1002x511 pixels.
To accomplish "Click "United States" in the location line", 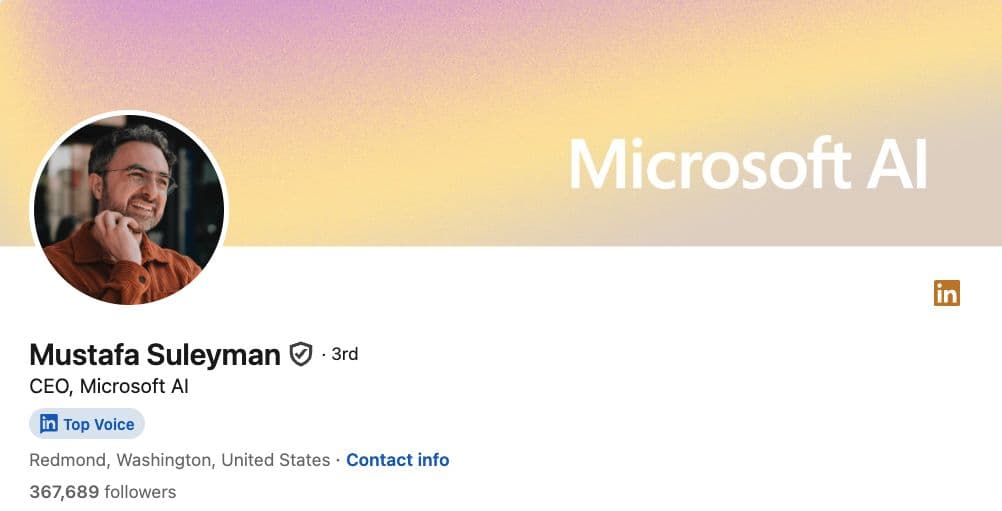I will pos(275,460).
